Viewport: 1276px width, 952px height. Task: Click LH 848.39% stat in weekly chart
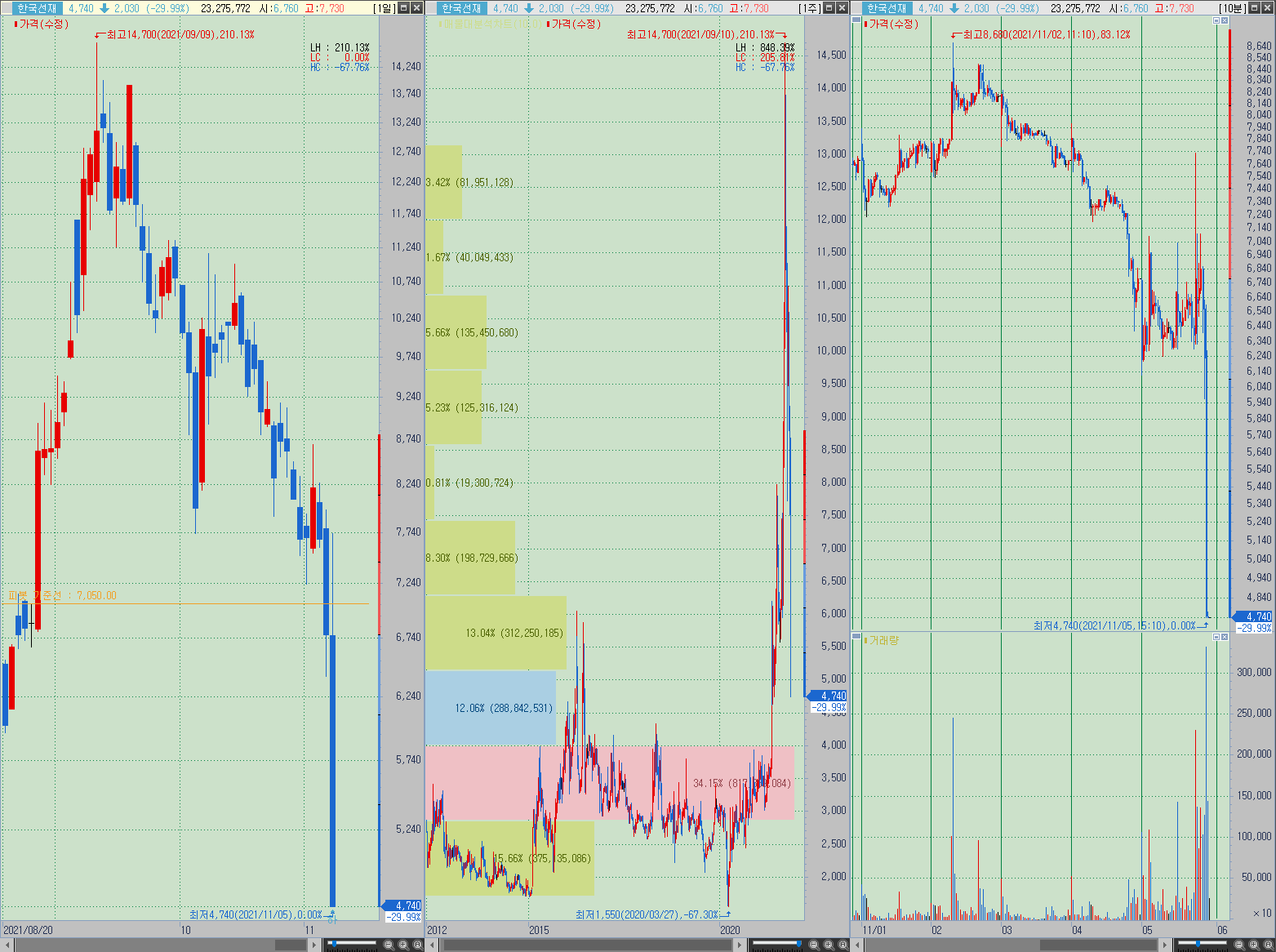coord(765,48)
